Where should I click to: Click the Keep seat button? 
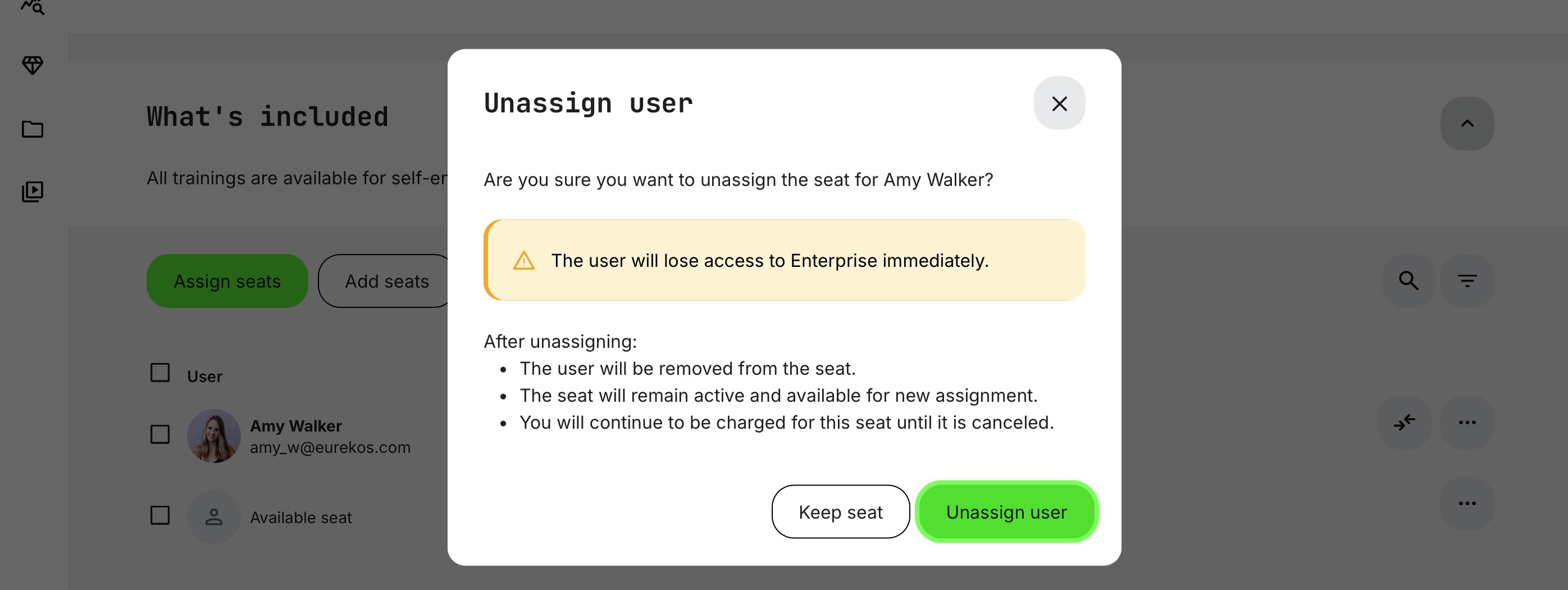tap(841, 511)
